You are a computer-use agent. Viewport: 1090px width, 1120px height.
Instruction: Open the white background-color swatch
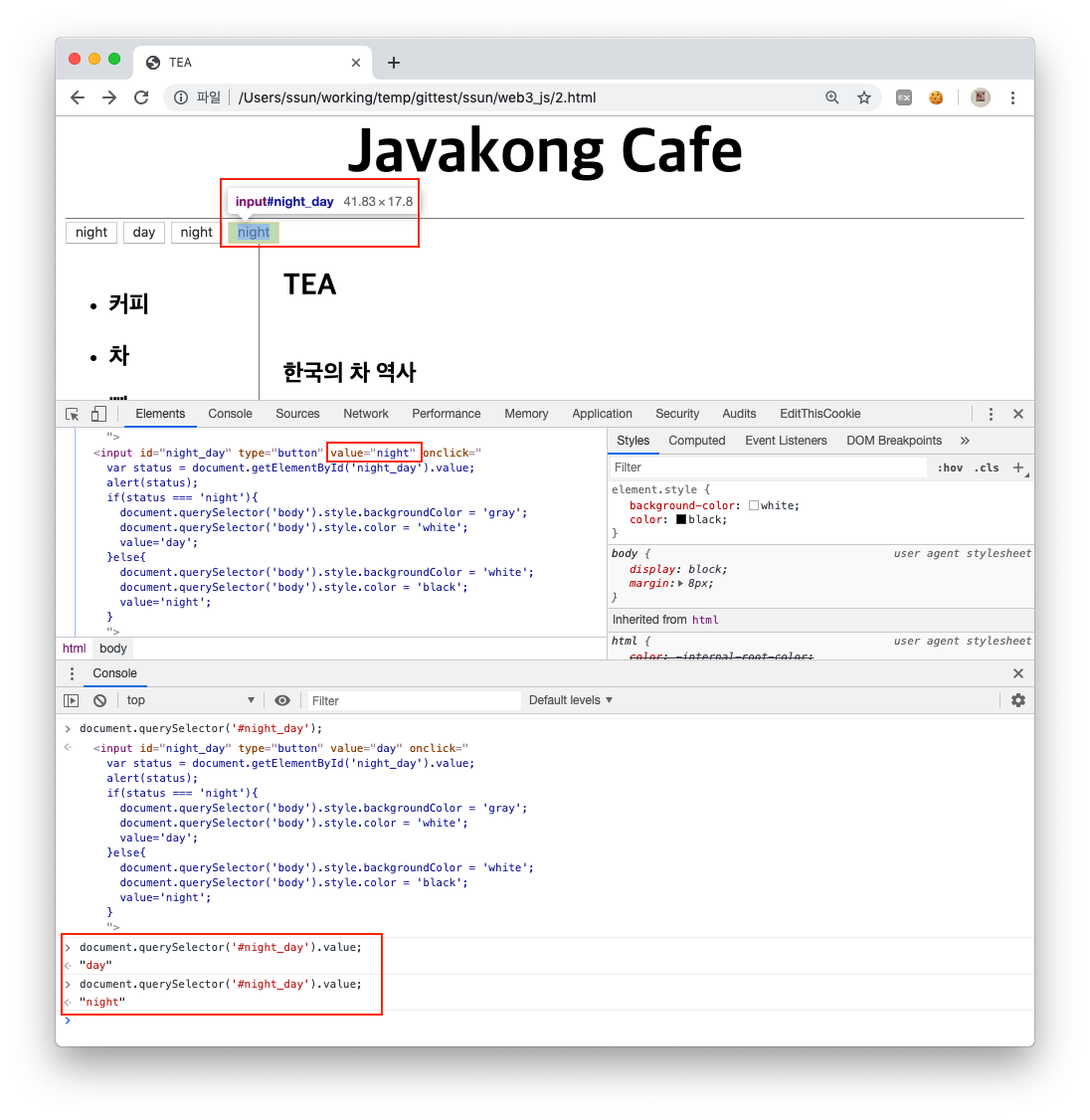pos(754,505)
